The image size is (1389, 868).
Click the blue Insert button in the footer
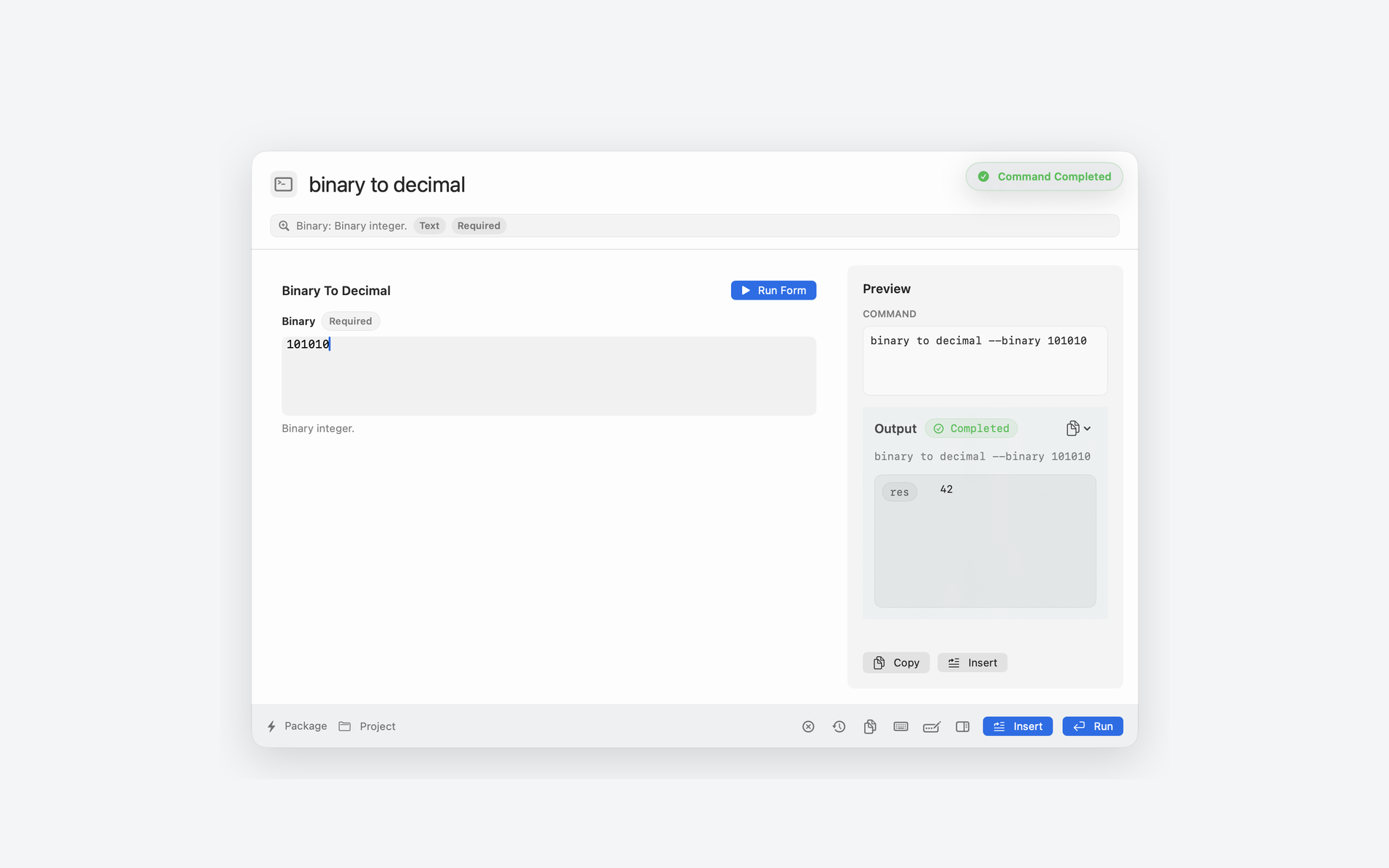coord(1018,726)
